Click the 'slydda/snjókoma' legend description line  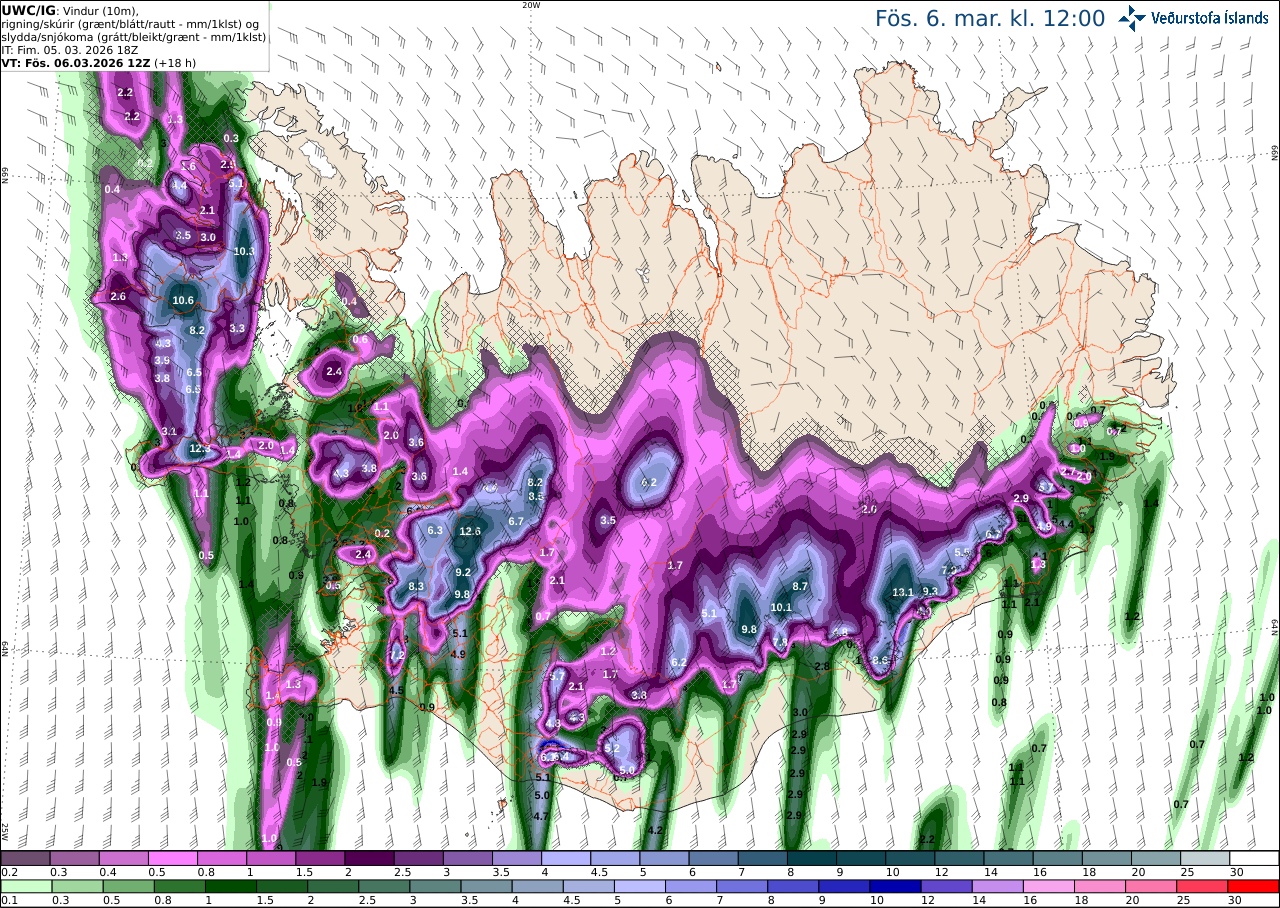pyautogui.click(x=134, y=36)
